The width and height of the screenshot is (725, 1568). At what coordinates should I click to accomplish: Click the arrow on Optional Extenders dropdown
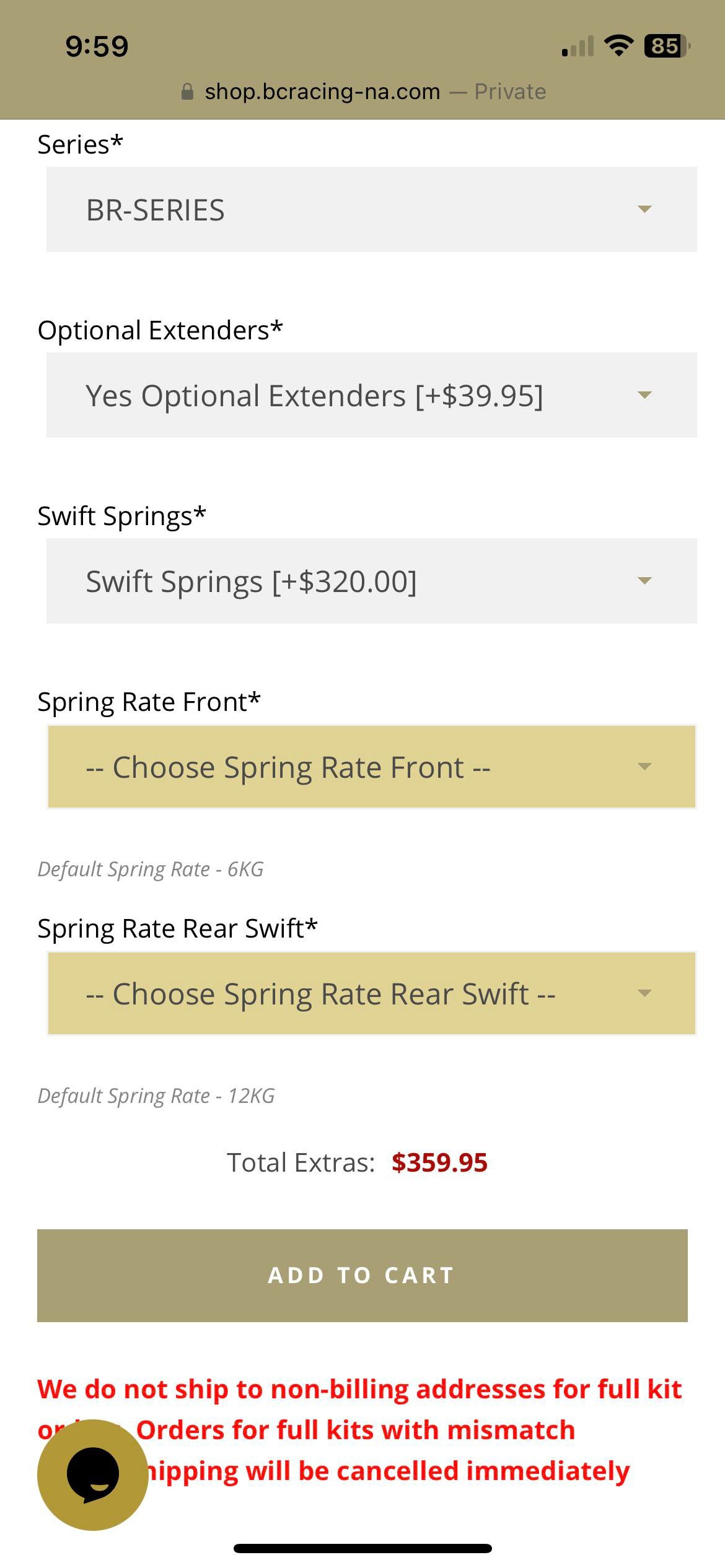(644, 395)
